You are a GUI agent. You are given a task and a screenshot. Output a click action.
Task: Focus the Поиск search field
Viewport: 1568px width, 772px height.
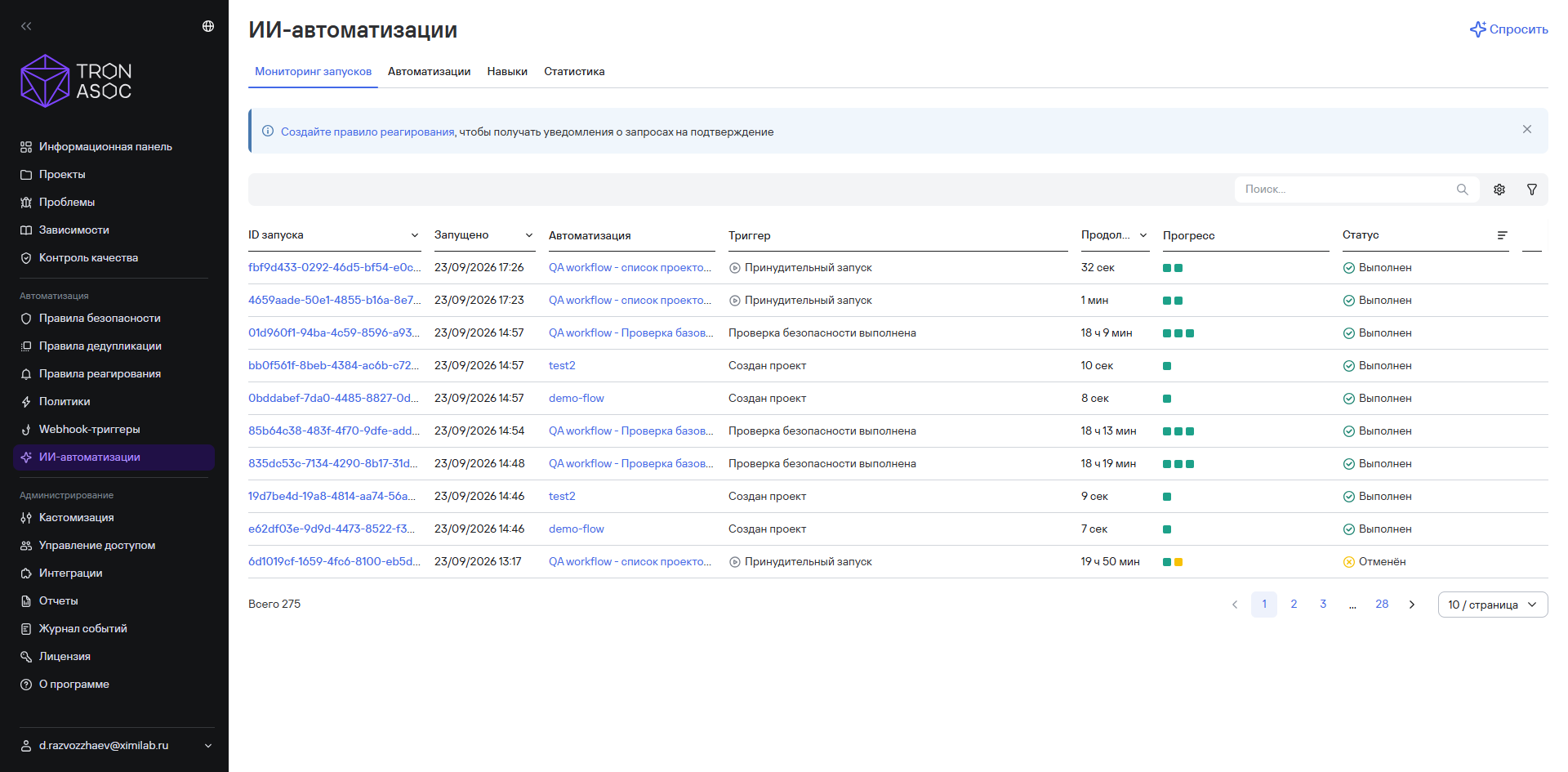click(1347, 190)
